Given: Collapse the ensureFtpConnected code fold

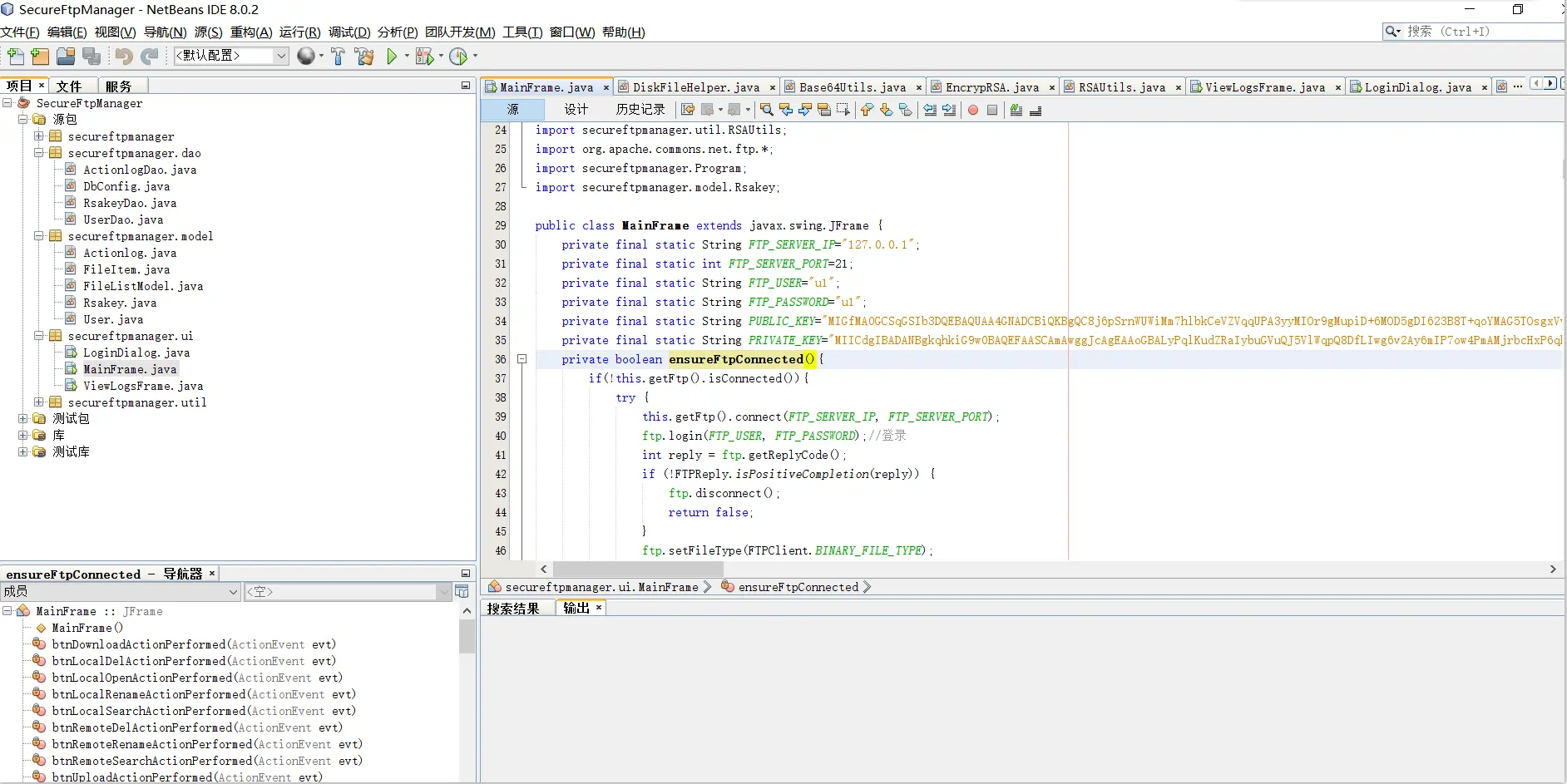Looking at the screenshot, I should (522, 359).
